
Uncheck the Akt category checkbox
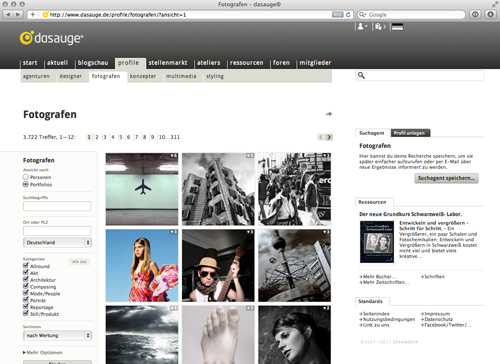26,272
